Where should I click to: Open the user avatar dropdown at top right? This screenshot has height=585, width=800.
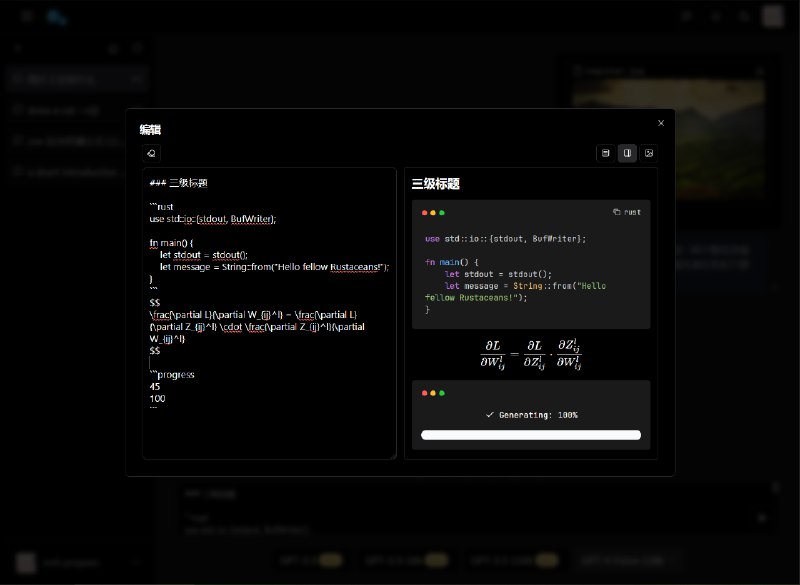(x=773, y=16)
